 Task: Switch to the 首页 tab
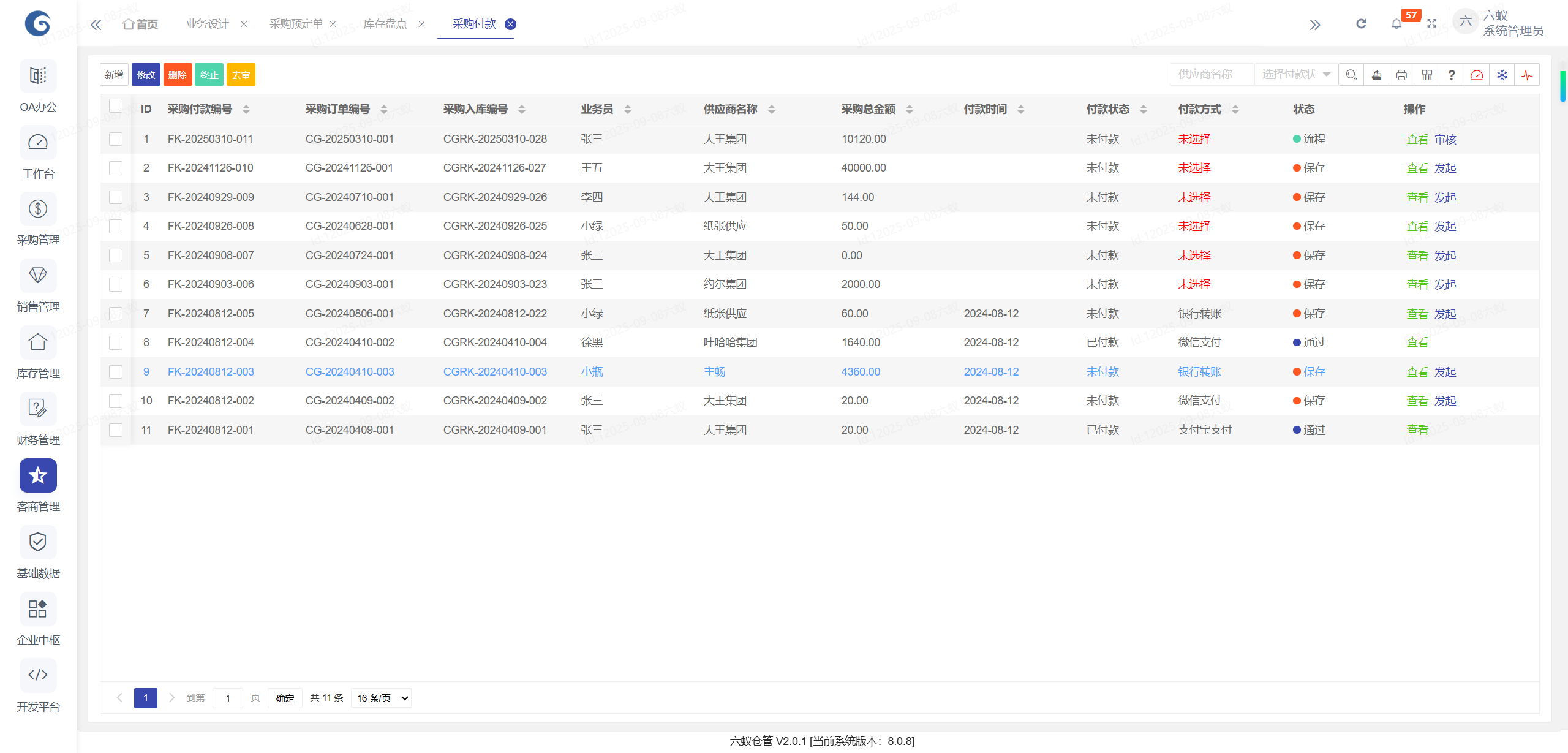(x=140, y=24)
